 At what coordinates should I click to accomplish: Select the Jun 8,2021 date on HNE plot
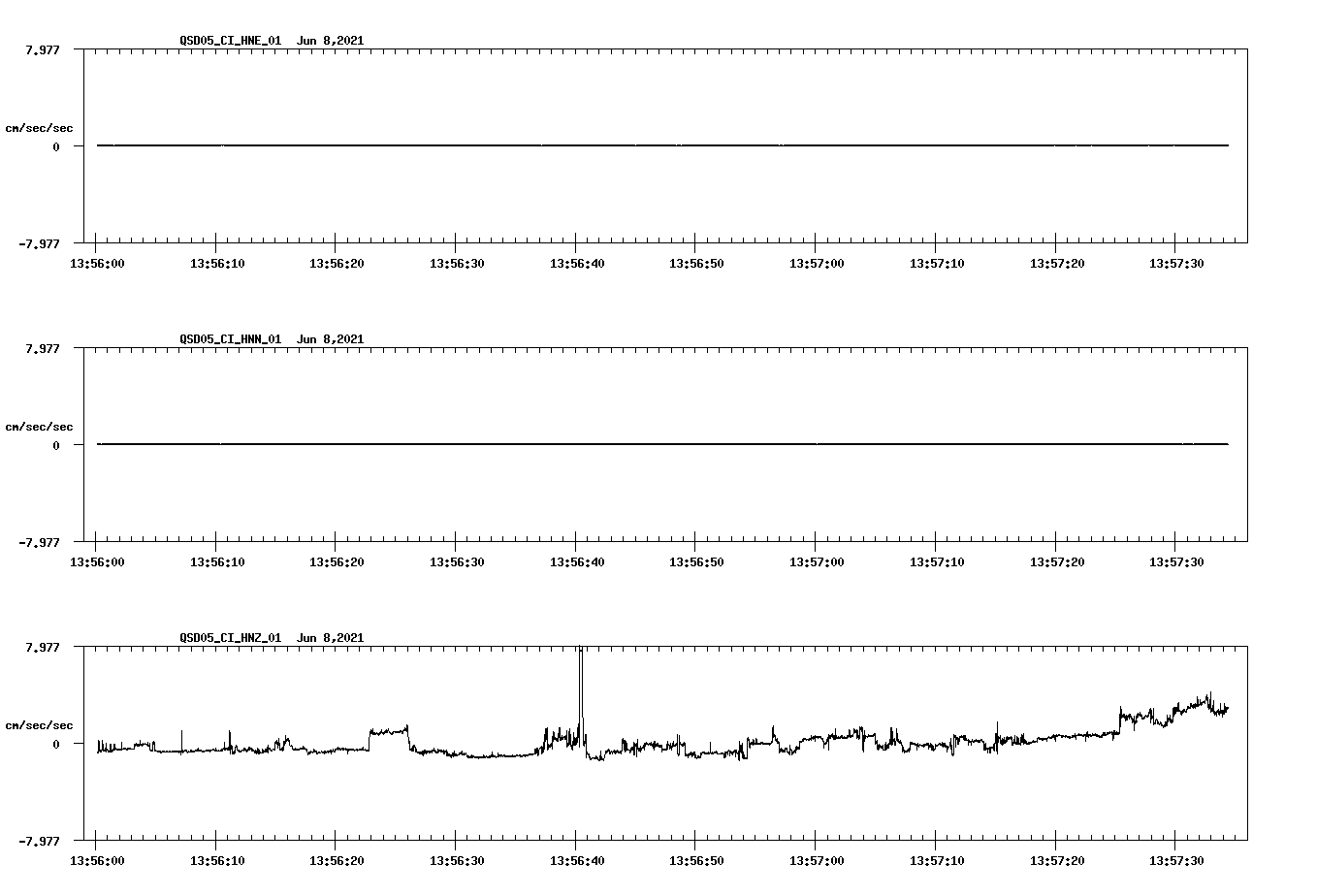click(331, 41)
